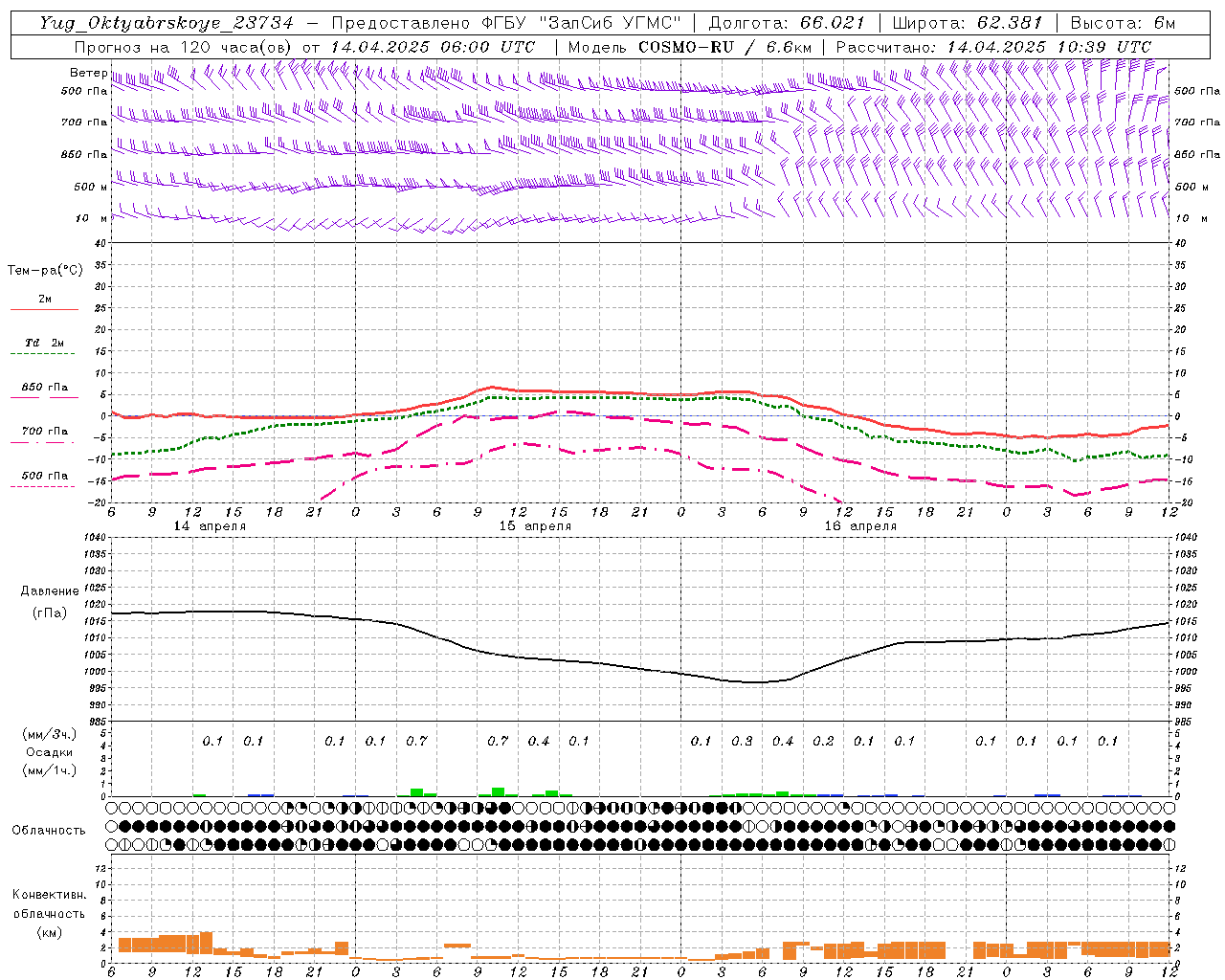Click the 'Облачность' cloudiness row label
Viewport: 1225px width, 980px height.
point(49,831)
